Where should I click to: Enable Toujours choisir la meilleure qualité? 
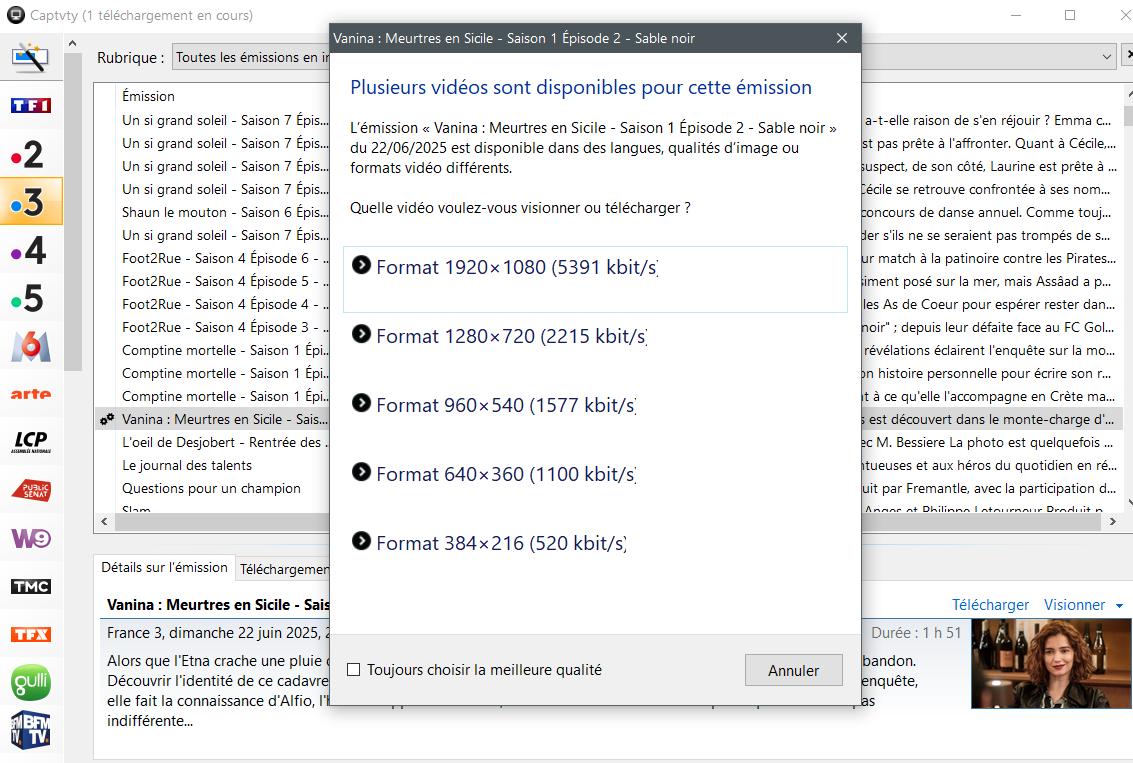coord(354,670)
